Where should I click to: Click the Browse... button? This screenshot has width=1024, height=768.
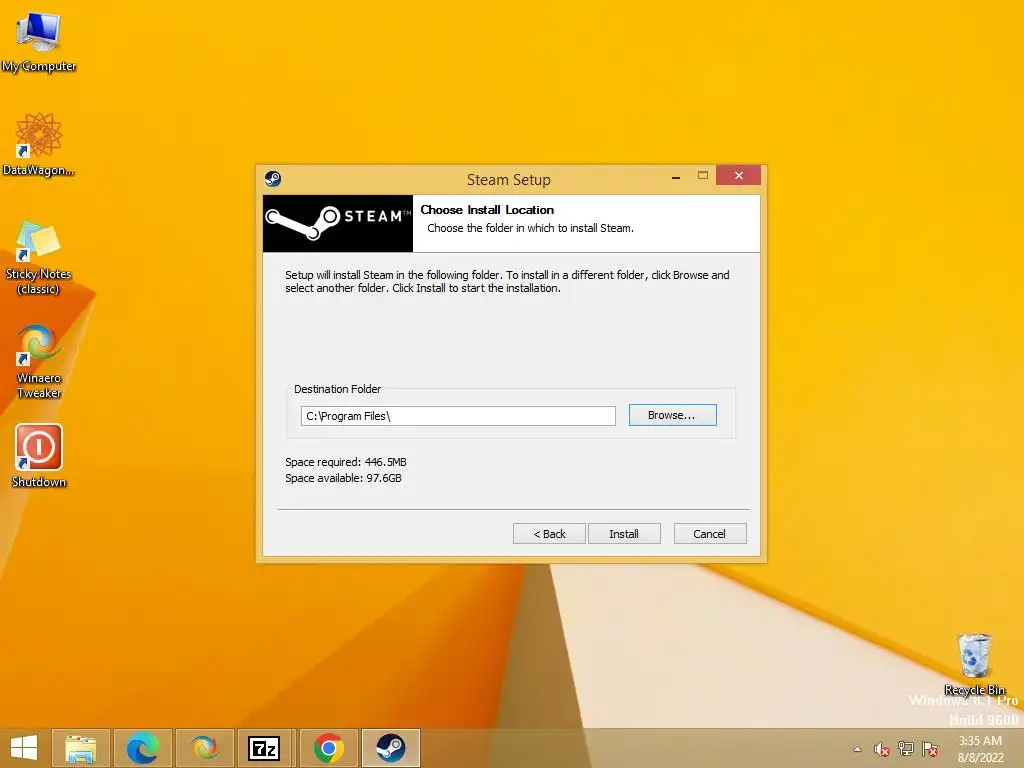click(x=673, y=415)
